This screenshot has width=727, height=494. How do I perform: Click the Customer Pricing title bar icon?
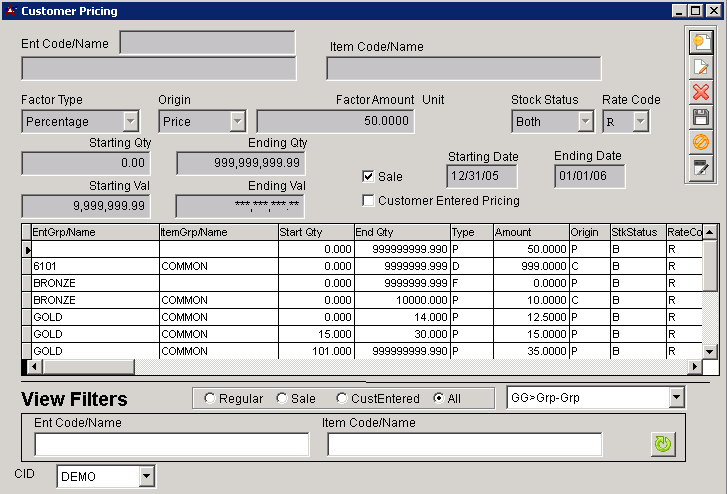coord(11,11)
